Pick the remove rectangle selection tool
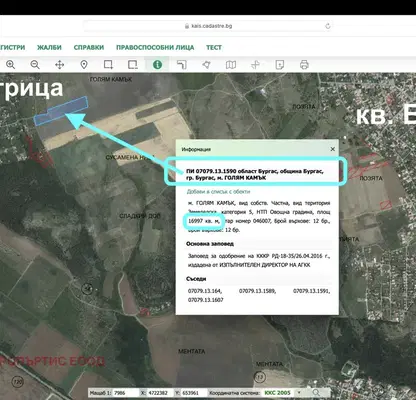The image size is (416, 400). click(x=133, y=64)
